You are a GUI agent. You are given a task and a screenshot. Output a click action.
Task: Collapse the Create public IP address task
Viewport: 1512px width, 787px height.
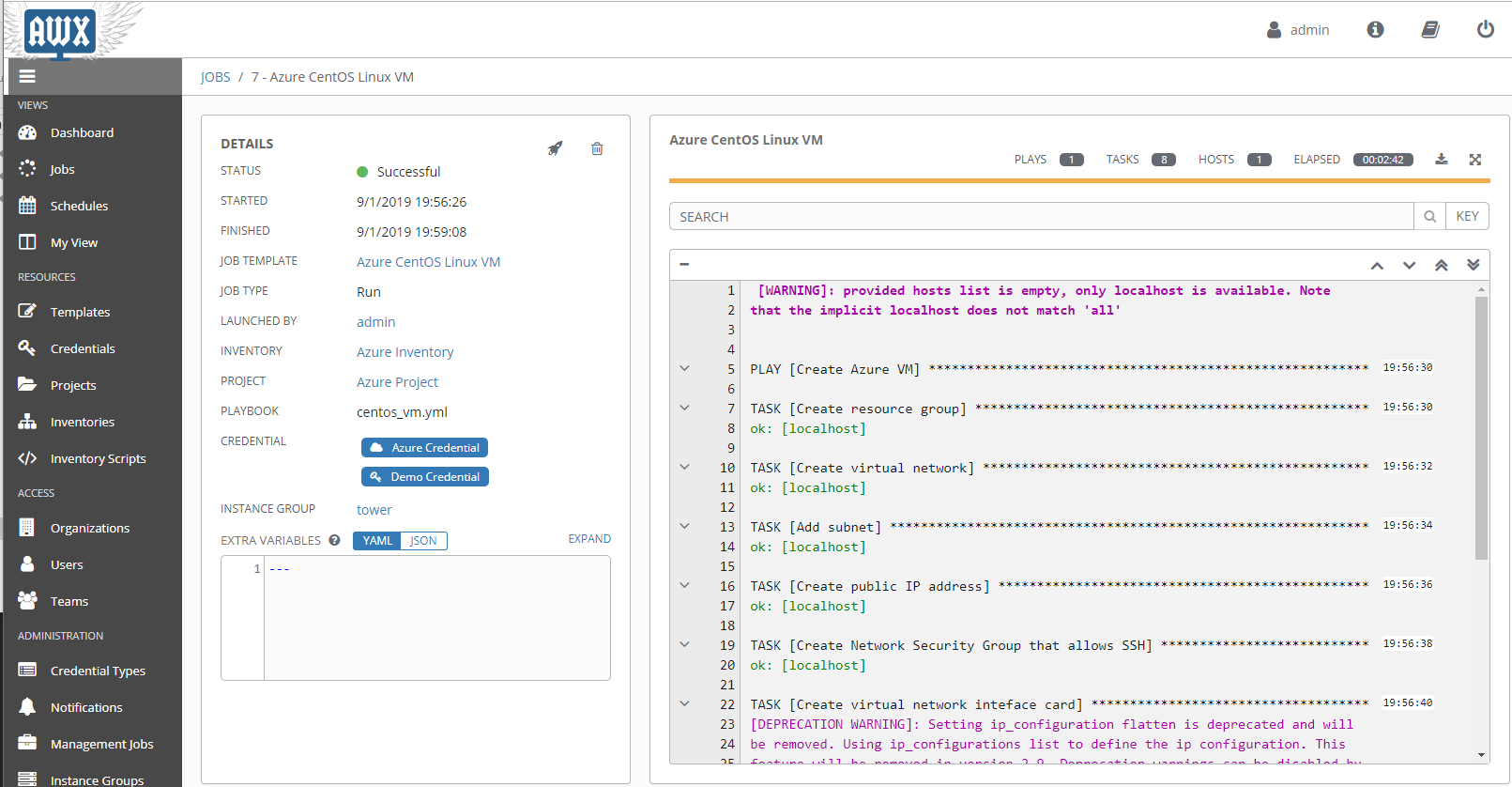pyautogui.click(x=684, y=585)
